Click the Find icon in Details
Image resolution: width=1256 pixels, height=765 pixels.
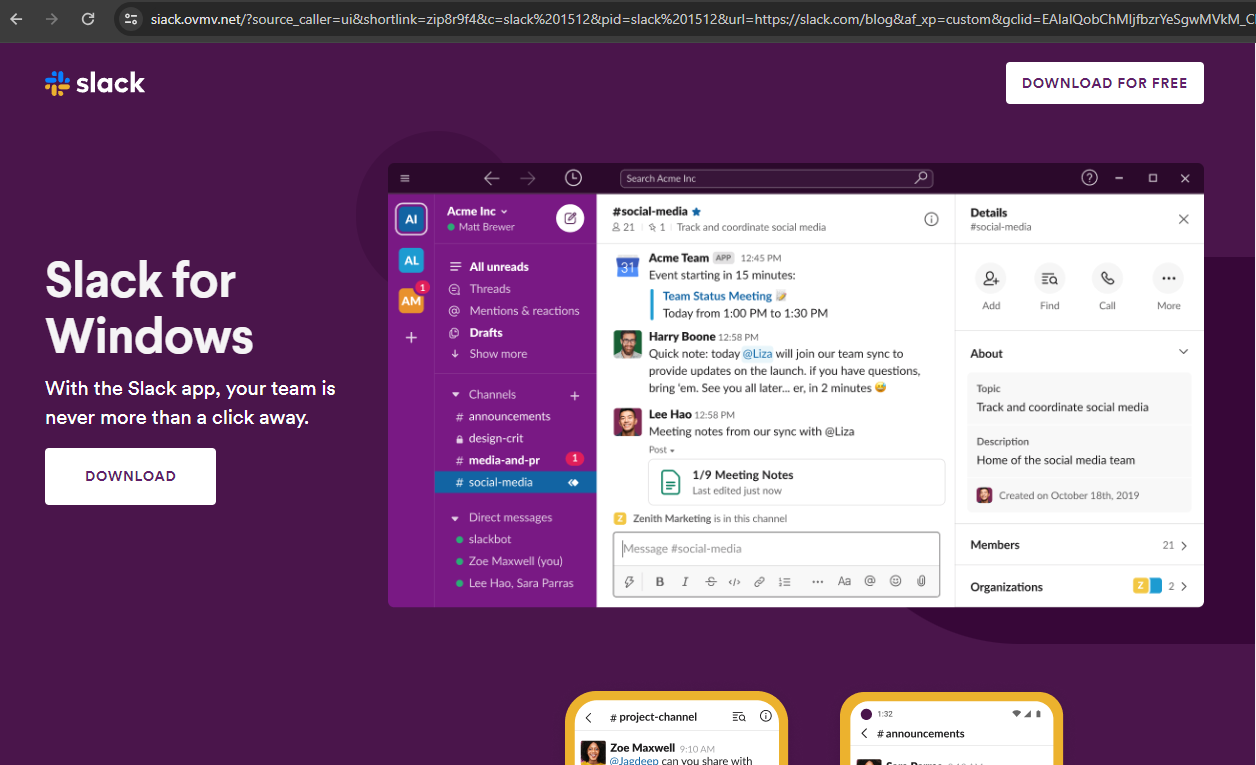1049,278
